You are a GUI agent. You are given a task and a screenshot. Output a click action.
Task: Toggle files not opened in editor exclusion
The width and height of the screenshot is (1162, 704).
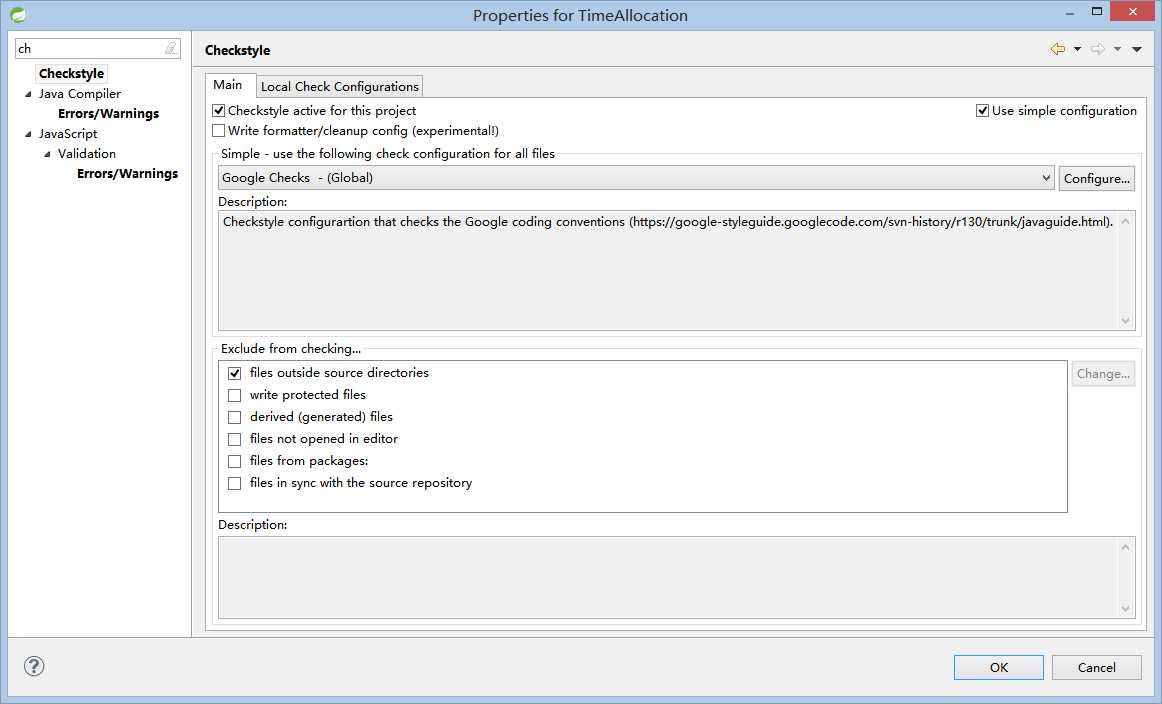tap(235, 439)
